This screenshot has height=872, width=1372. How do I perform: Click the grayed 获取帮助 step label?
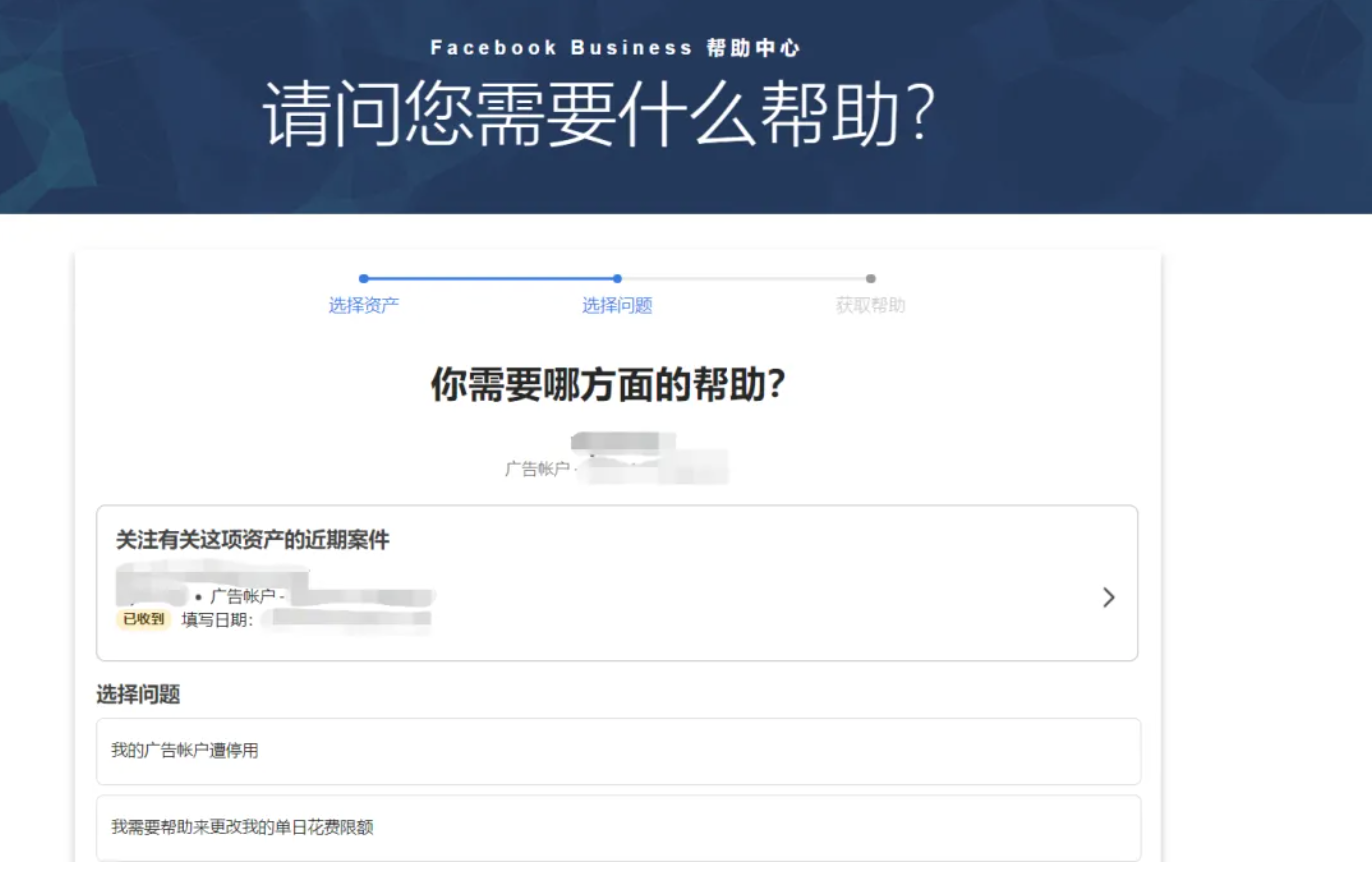click(x=870, y=306)
